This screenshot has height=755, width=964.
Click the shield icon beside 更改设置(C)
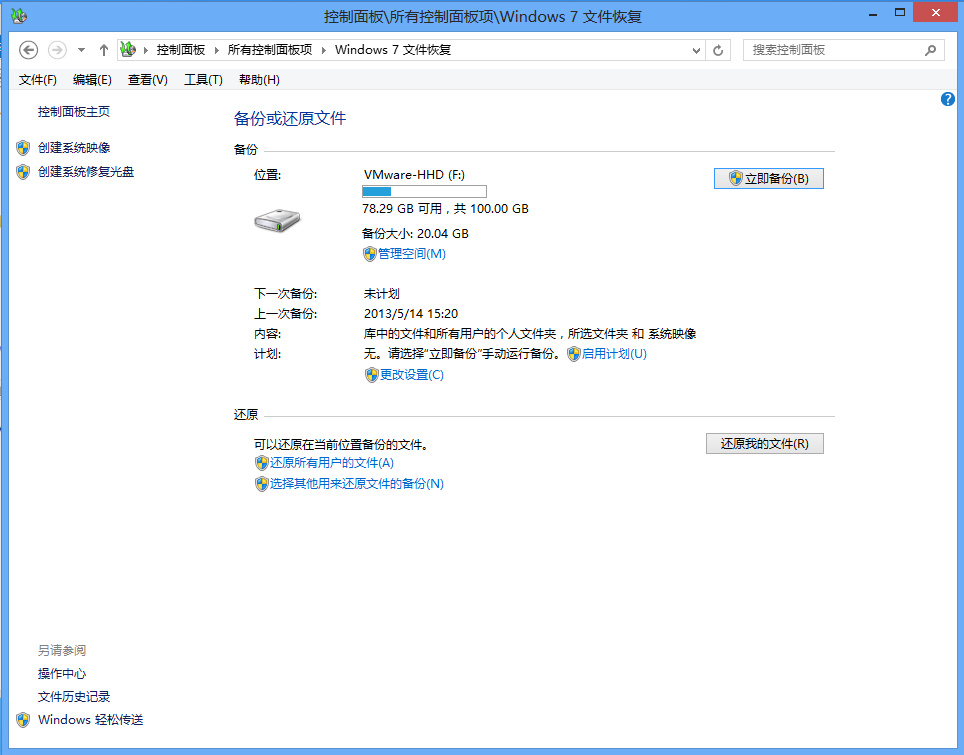(x=371, y=375)
